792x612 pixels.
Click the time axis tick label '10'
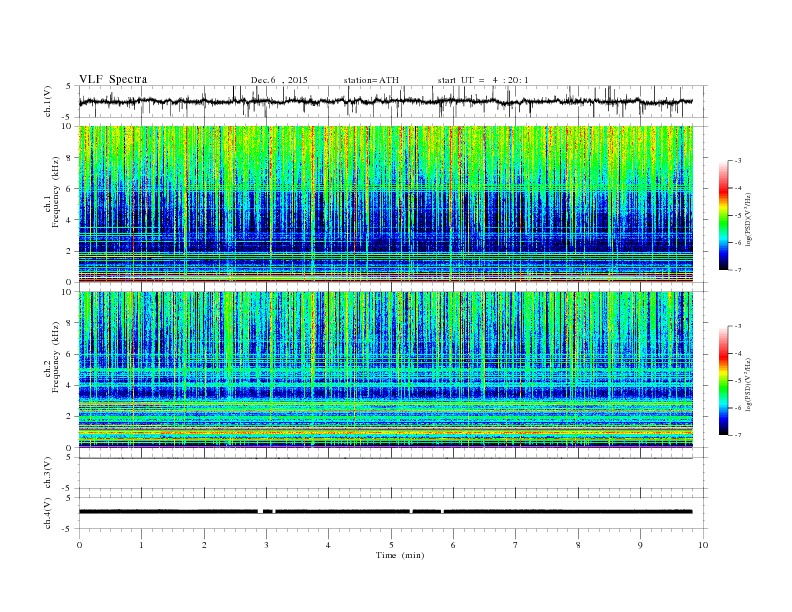[703, 545]
